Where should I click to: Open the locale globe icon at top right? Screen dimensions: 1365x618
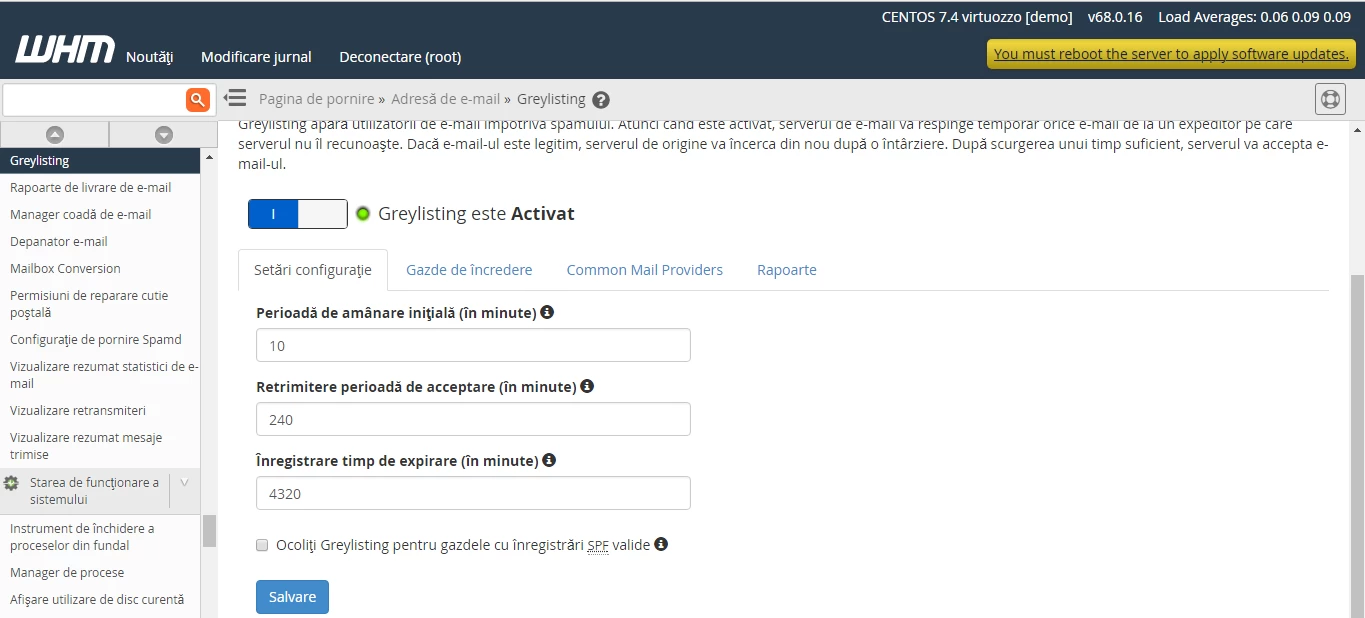1329,98
